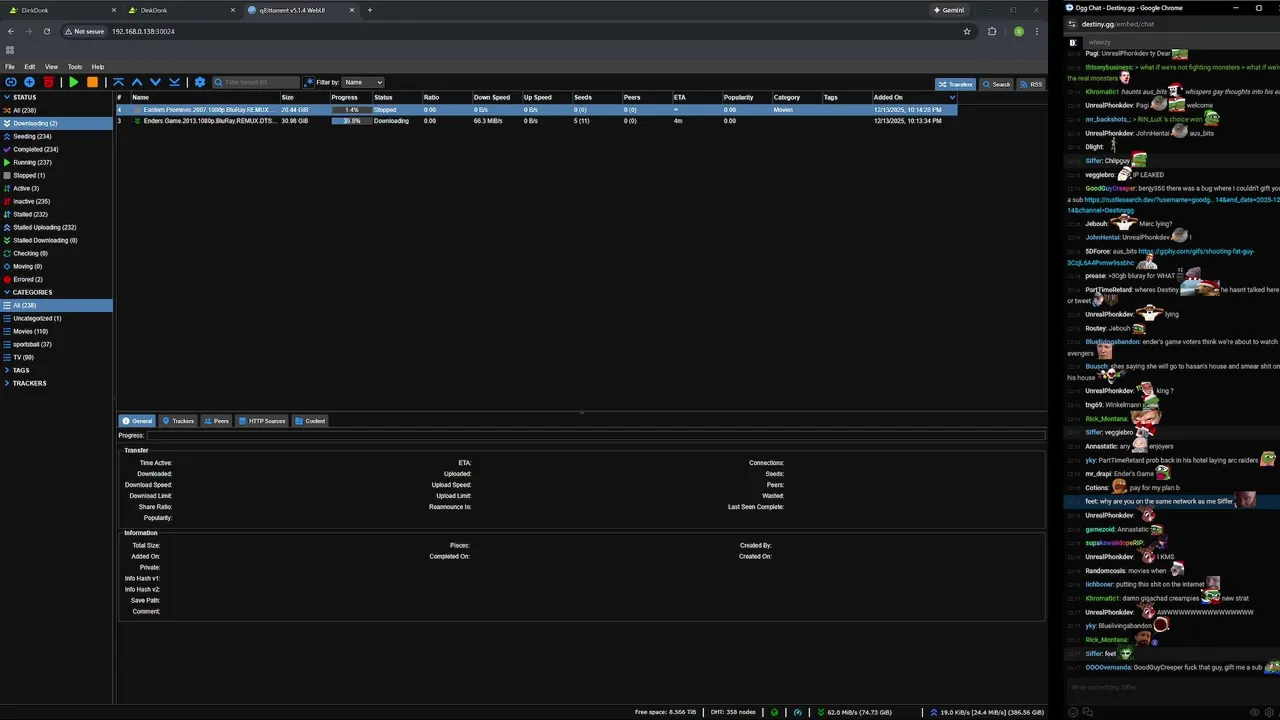Sort by the Added On column header
This screenshot has height=720, width=1280.
point(914,97)
